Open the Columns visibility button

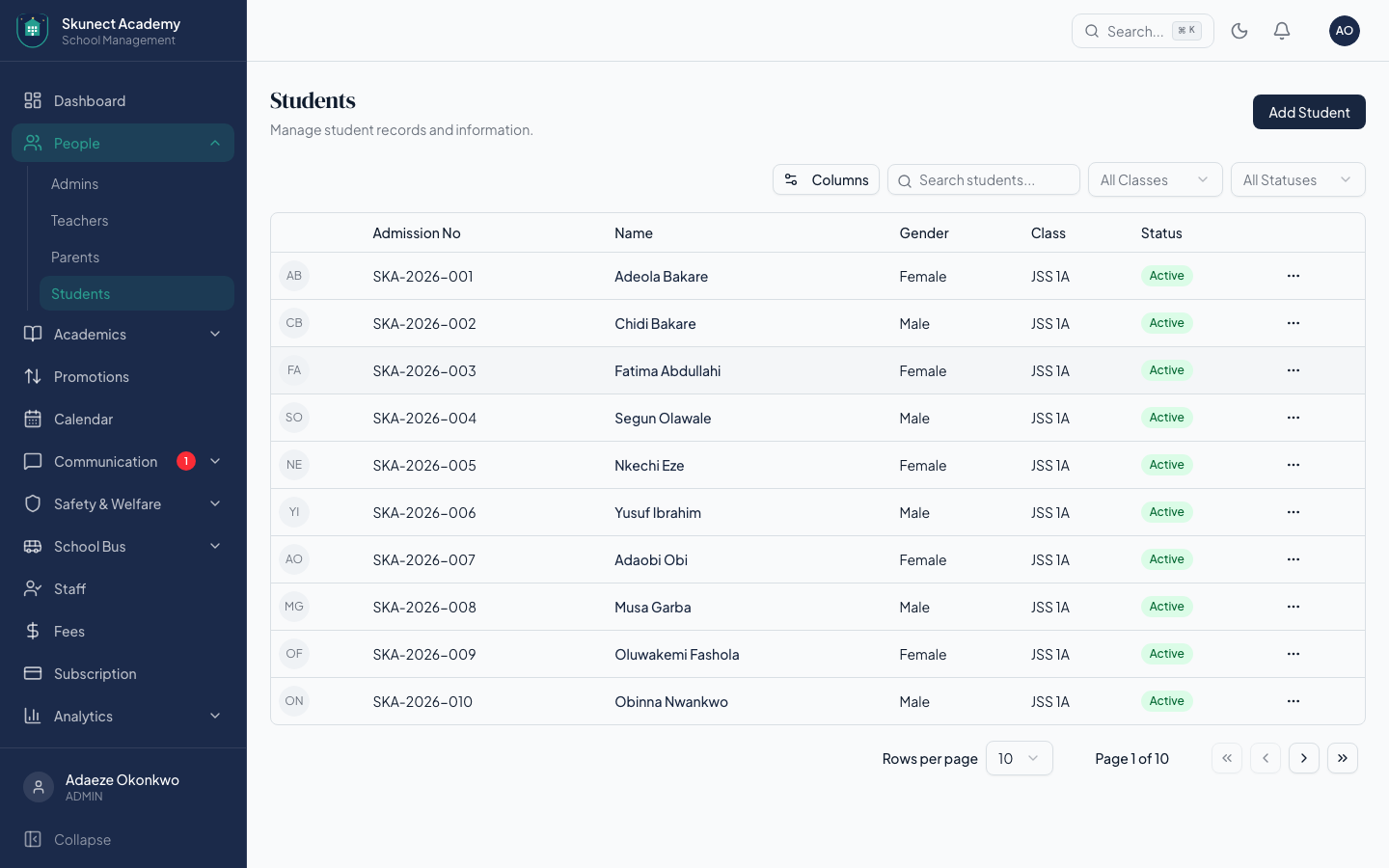pos(826,179)
